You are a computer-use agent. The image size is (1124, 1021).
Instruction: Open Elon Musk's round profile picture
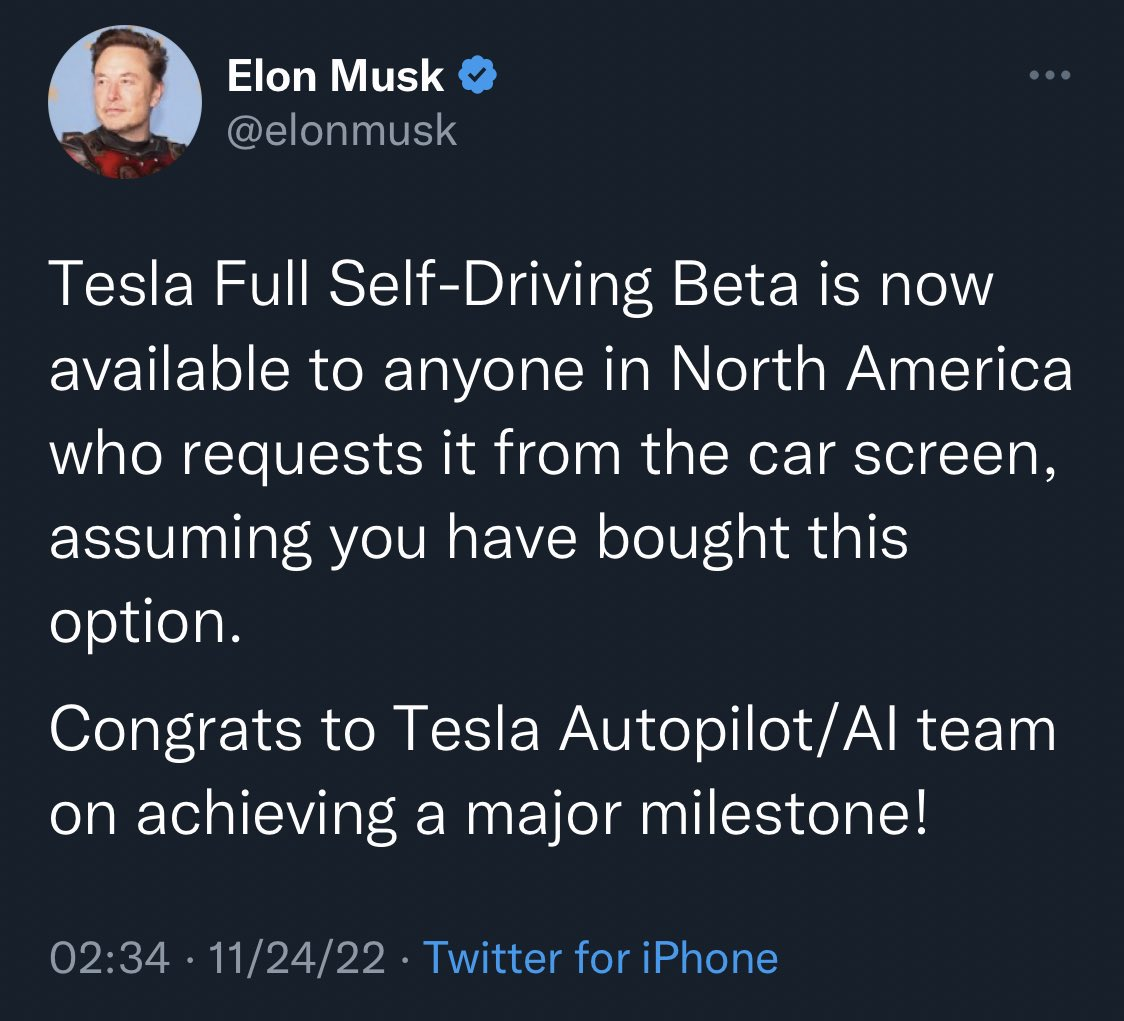[x=125, y=102]
